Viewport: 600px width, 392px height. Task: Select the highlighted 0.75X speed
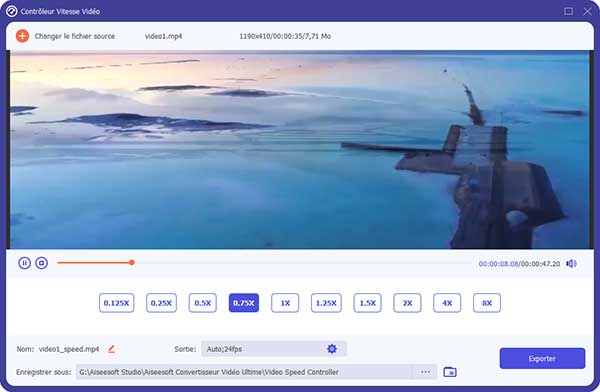pos(244,303)
